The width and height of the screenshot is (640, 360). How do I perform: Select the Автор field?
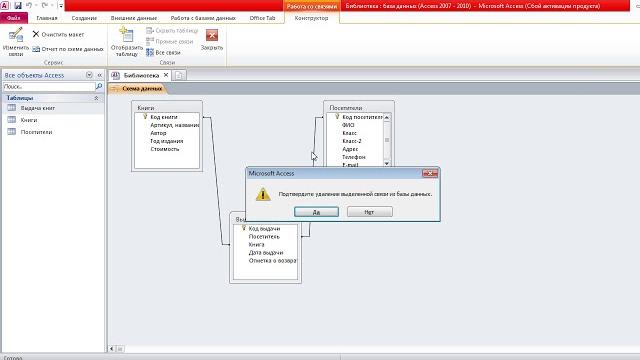(158, 133)
